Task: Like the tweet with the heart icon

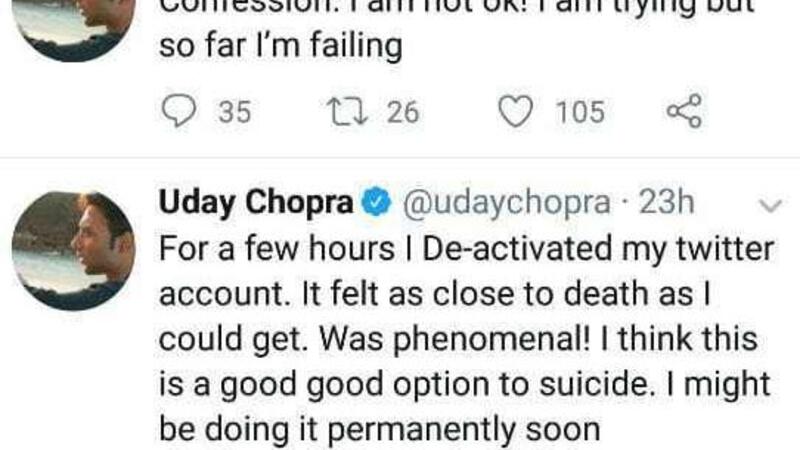Action: [516, 111]
